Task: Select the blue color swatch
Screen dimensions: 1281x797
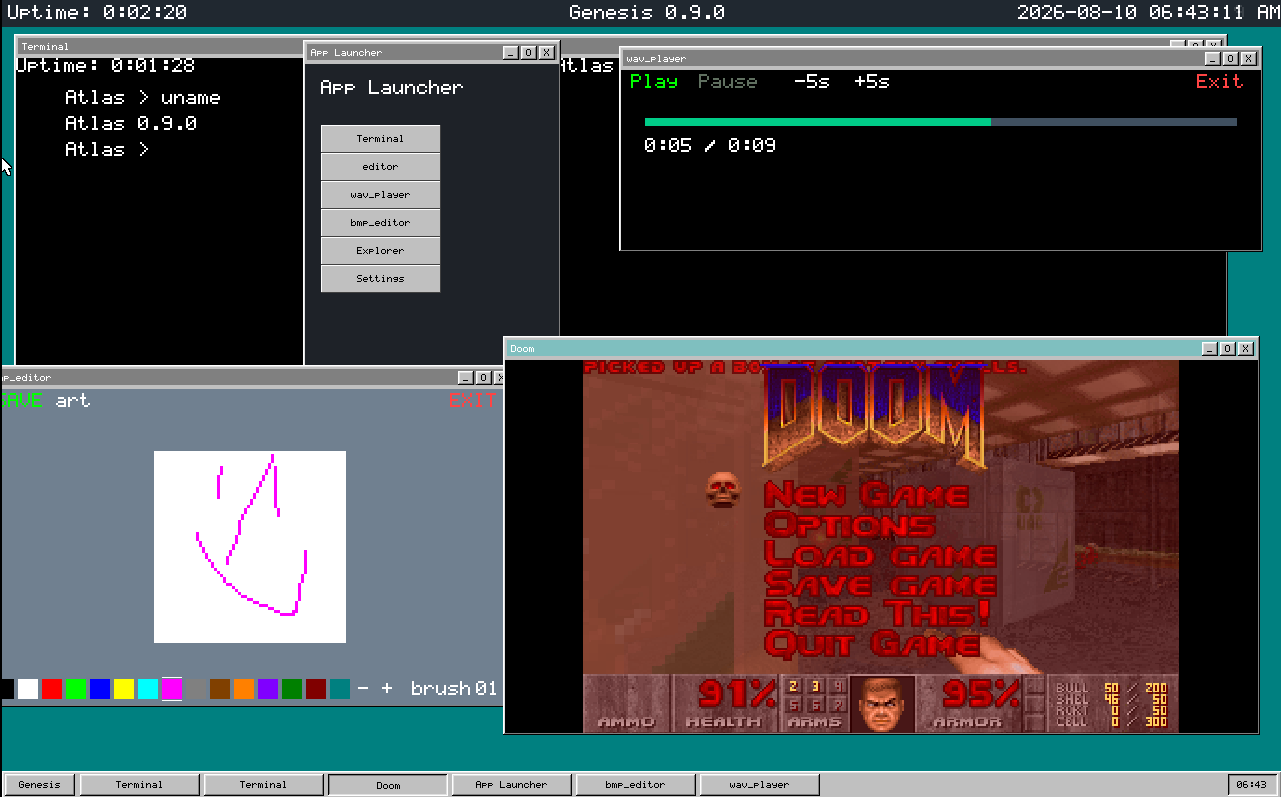Action: [x=100, y=689]
